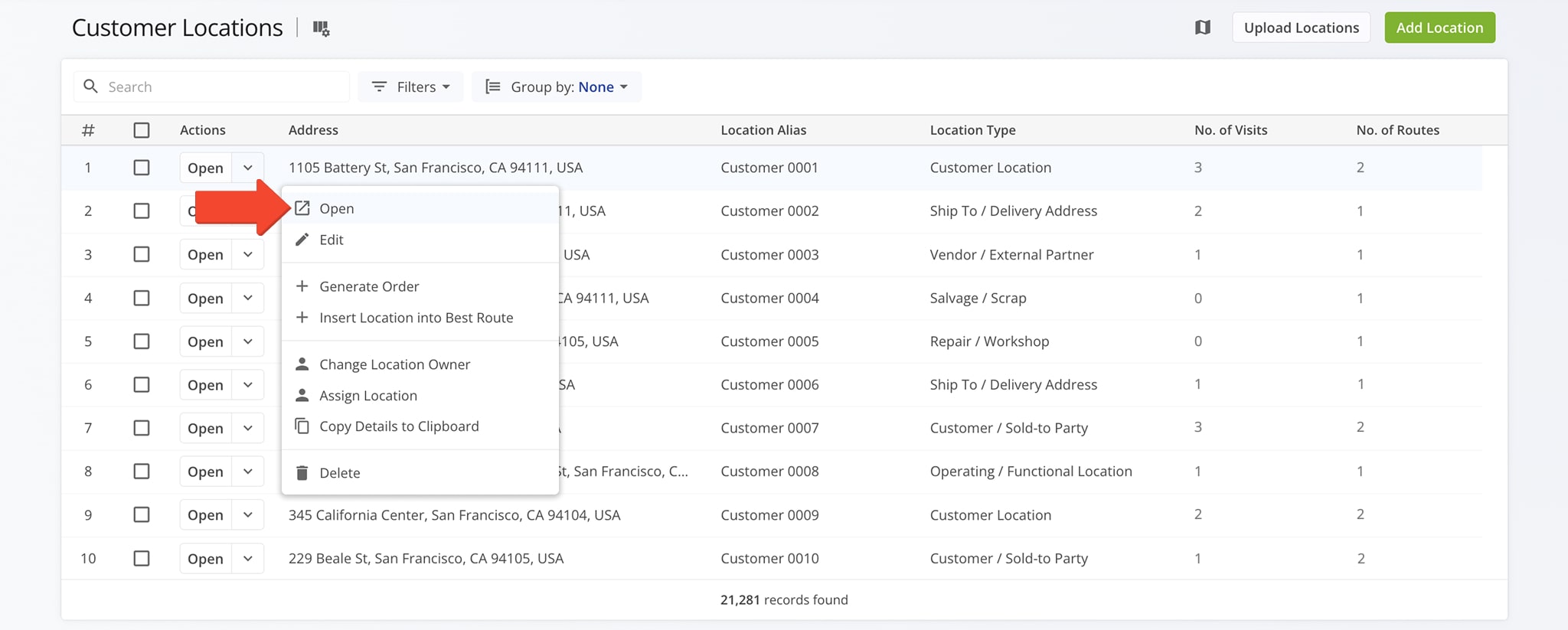
Task: Click 345 California Center address cell
Action: (x=454, y=515)
